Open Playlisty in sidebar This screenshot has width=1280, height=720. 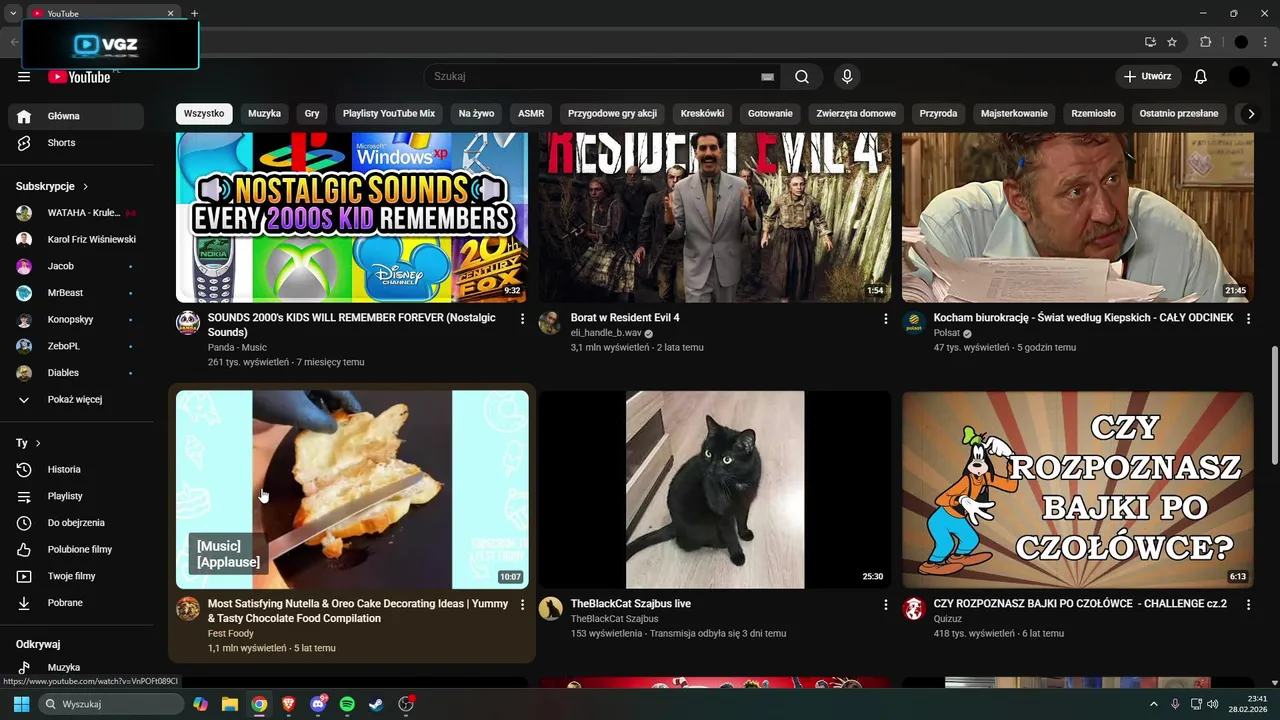76,496
